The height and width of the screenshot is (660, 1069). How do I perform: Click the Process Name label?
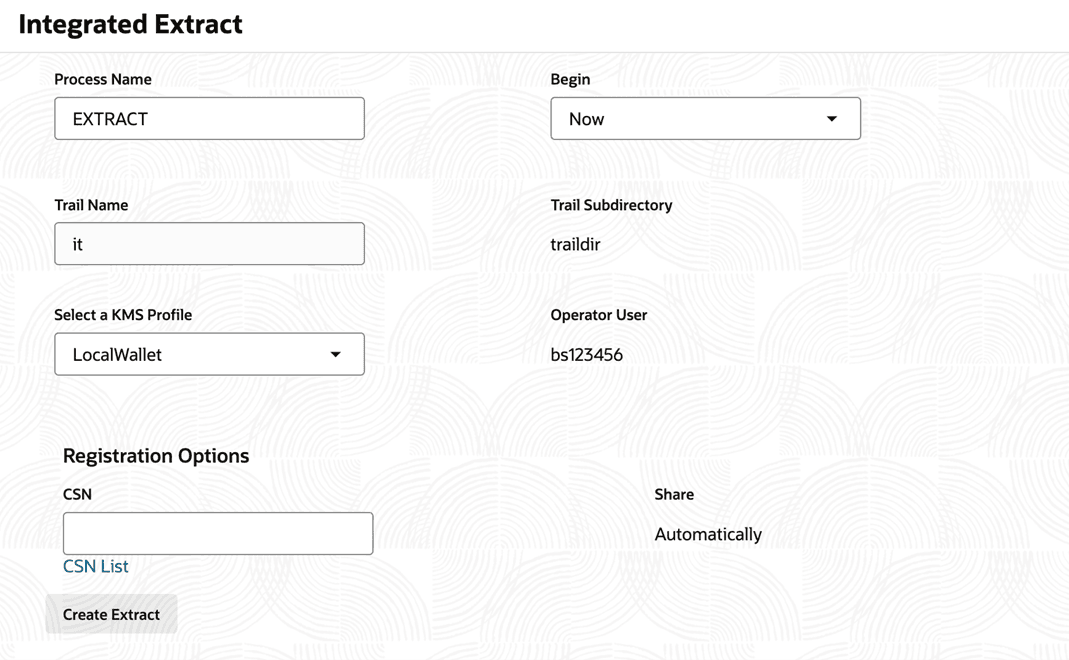[x=103, y=79]
